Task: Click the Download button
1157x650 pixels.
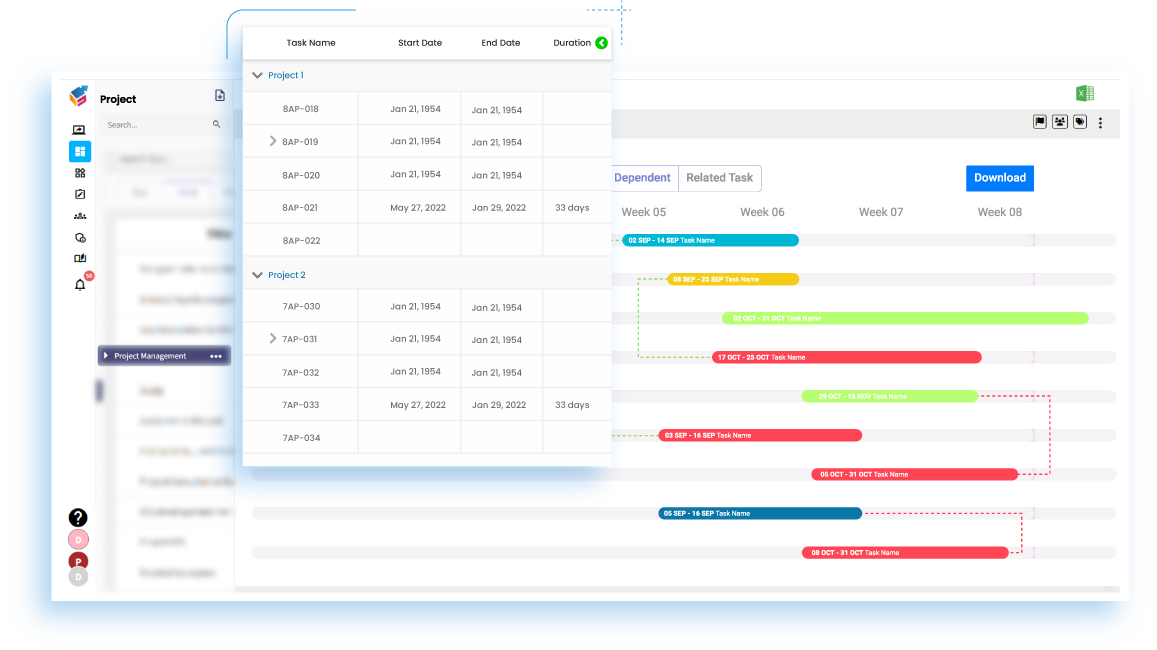Action: tap(1000, 178)
